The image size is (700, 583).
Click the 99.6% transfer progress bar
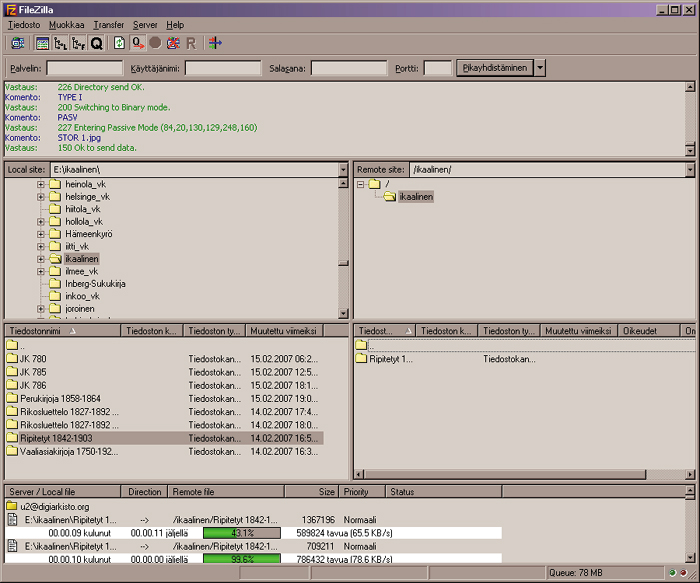point(242,559)
